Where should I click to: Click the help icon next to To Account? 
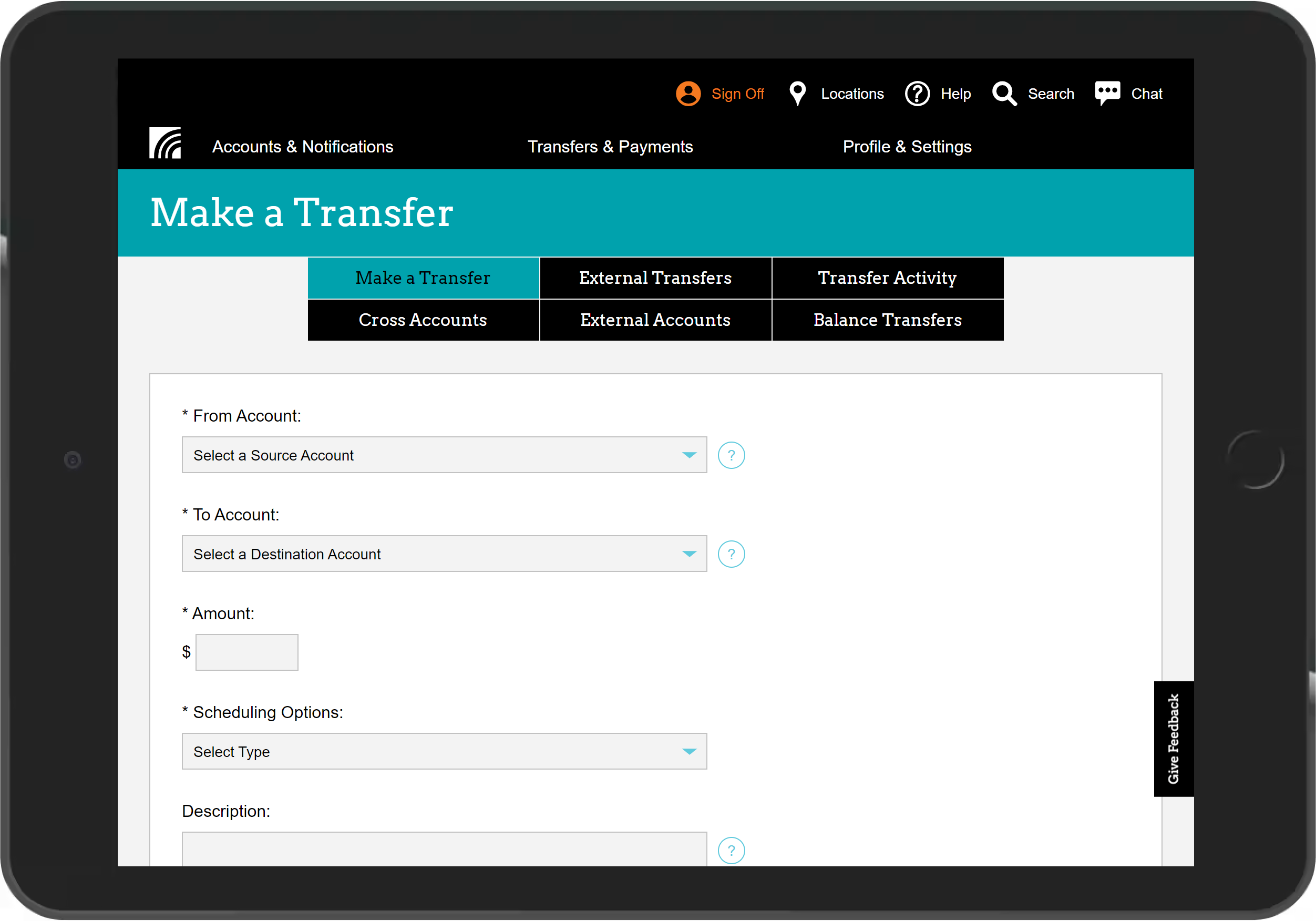(x=732, y=554)
